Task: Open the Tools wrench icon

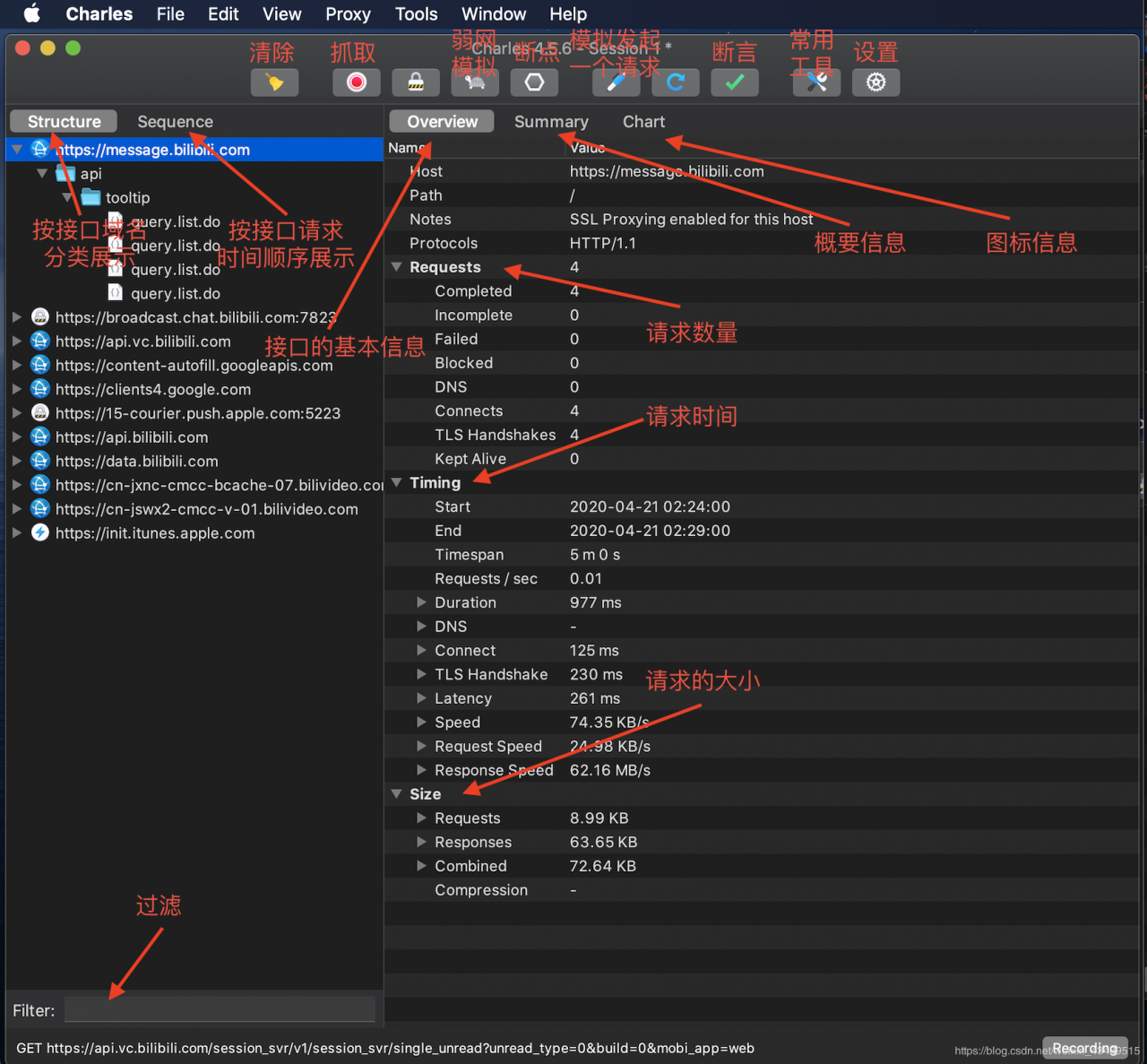Action: click(816, 82)
